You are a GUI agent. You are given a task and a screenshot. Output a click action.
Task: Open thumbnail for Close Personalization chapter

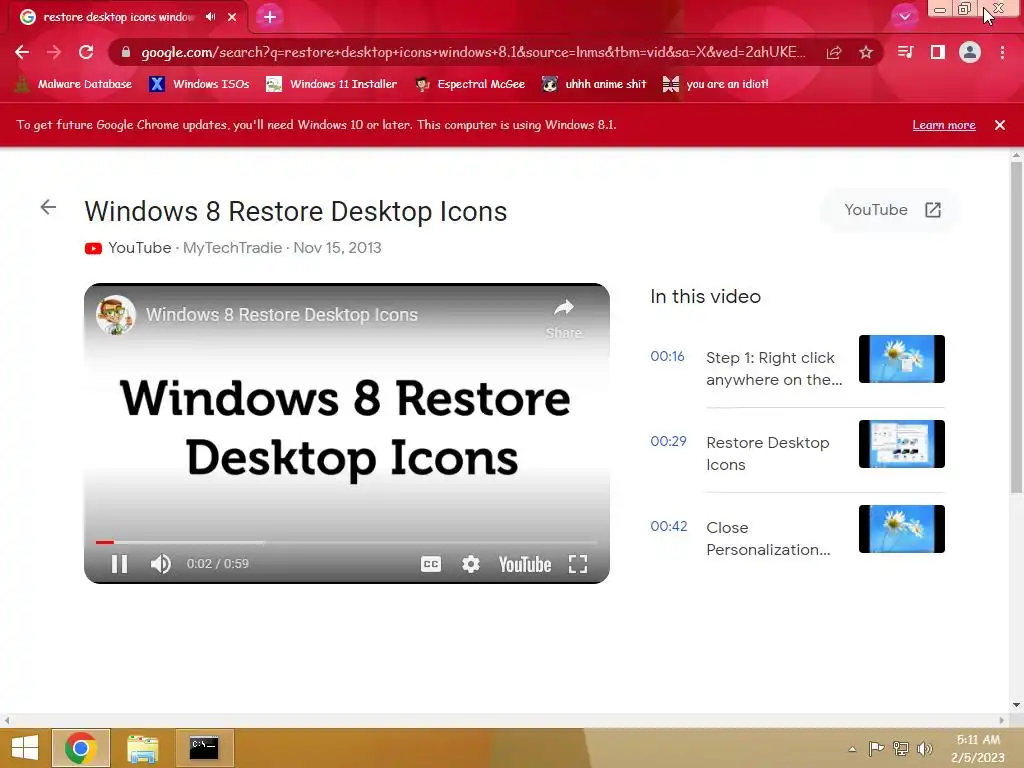(x=902, y=529)
